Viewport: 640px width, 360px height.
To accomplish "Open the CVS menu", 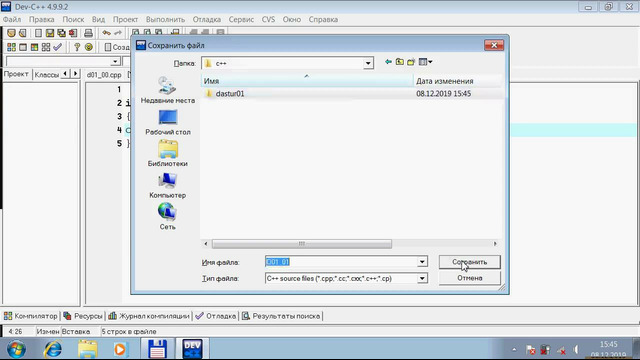I will click(x=268, y=19).
